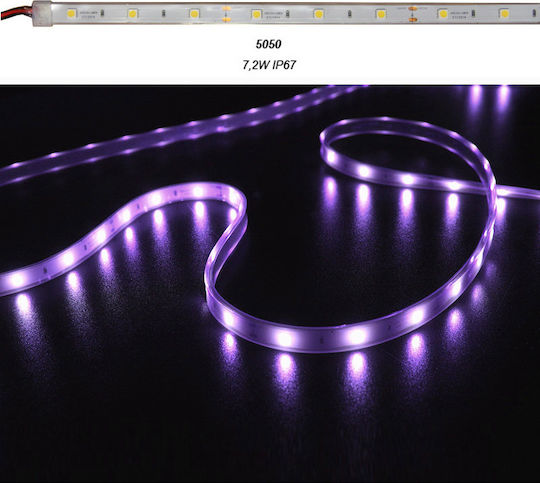Click the "5050" model label
540x483 pixels.
[269, 44]
